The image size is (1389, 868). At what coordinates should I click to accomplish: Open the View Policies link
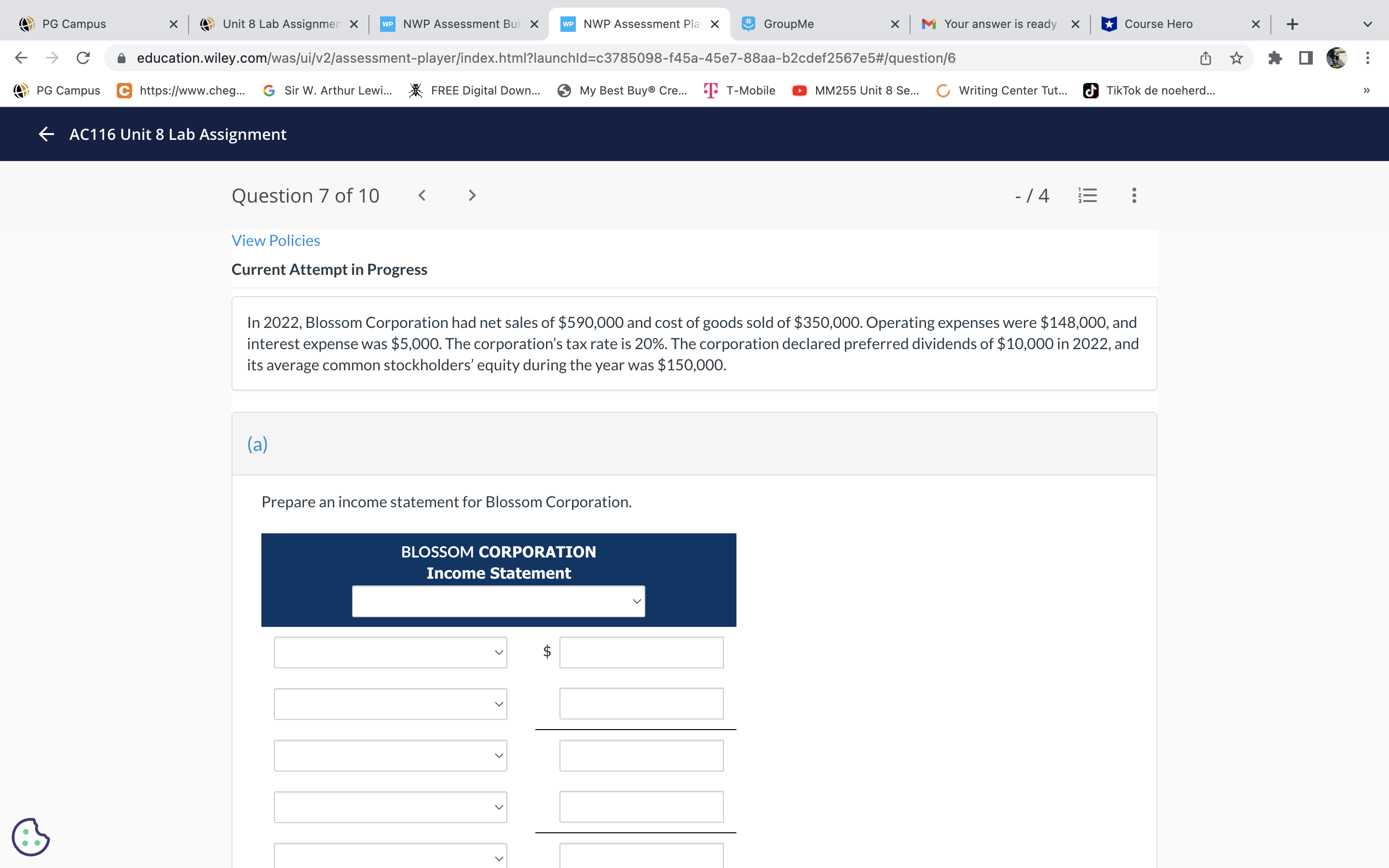pos(275,241)
